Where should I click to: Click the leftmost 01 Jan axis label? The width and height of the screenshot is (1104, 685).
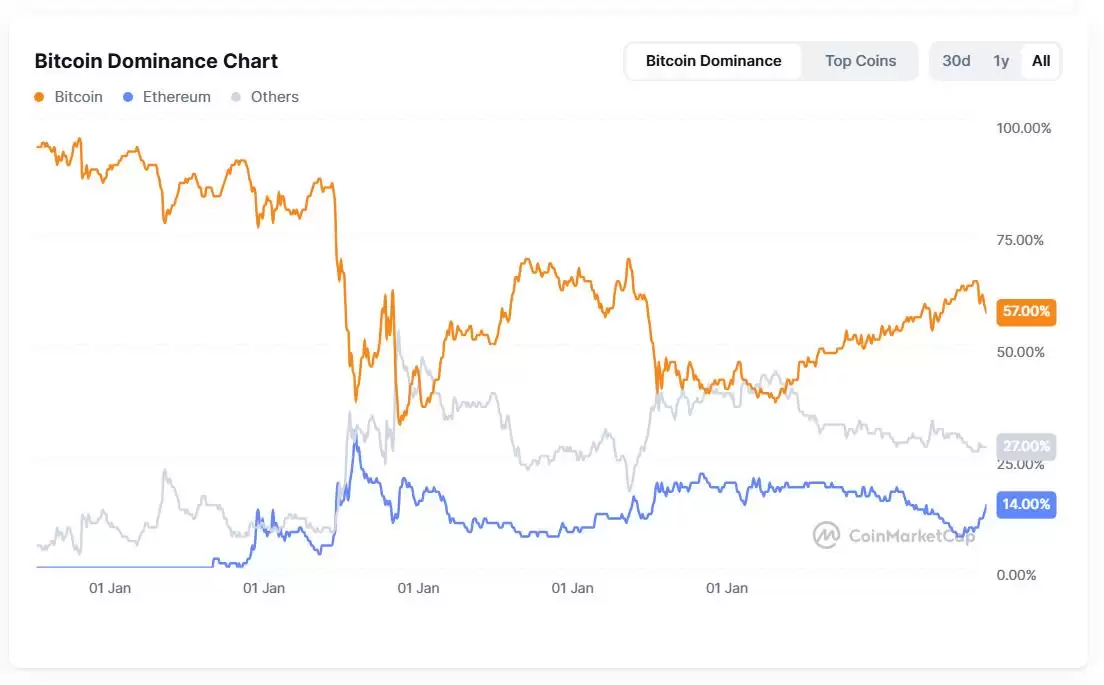tap(110, 588)
